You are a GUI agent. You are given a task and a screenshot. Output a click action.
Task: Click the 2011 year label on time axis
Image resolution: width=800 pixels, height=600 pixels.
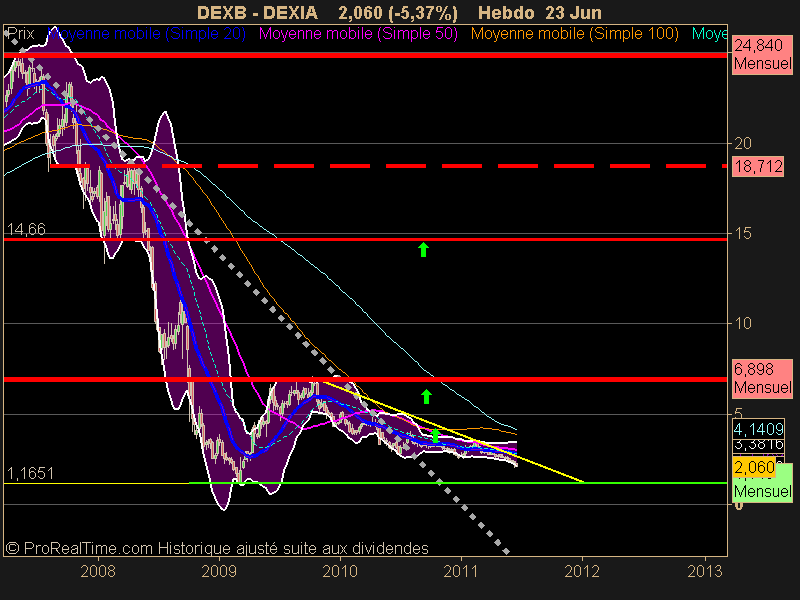pyautogui.click(x=461, y=571)
